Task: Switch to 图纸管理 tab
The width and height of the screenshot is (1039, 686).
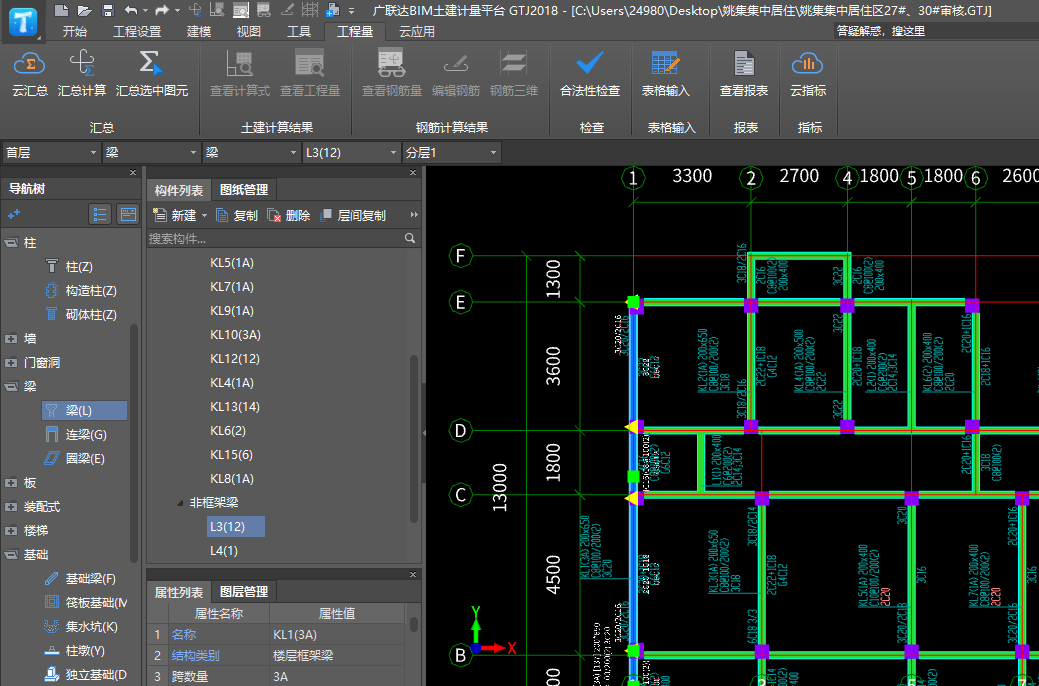Action: 244,190
